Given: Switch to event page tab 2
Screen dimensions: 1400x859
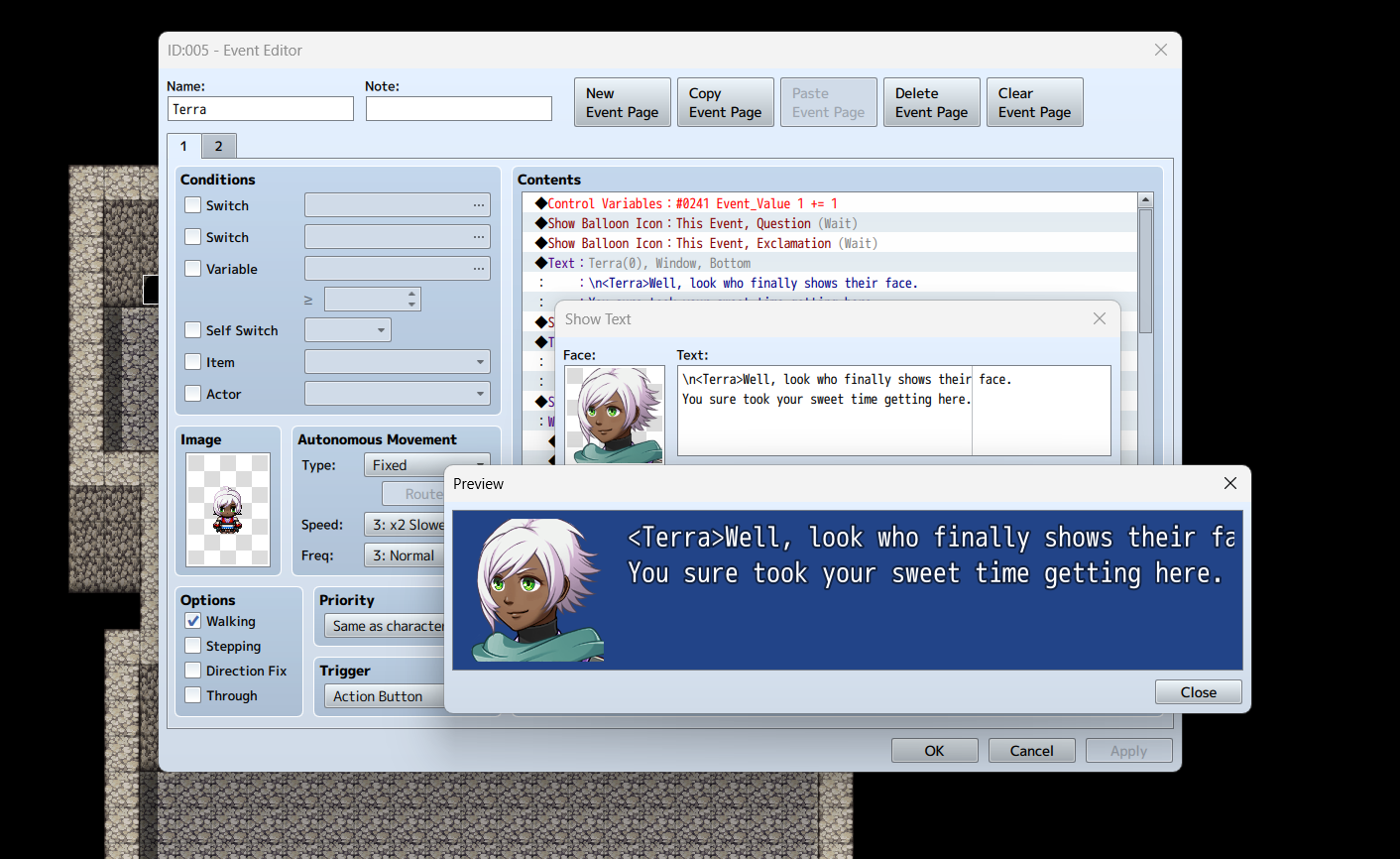Looking at the screenshot, I should click(x=218, y=146).
